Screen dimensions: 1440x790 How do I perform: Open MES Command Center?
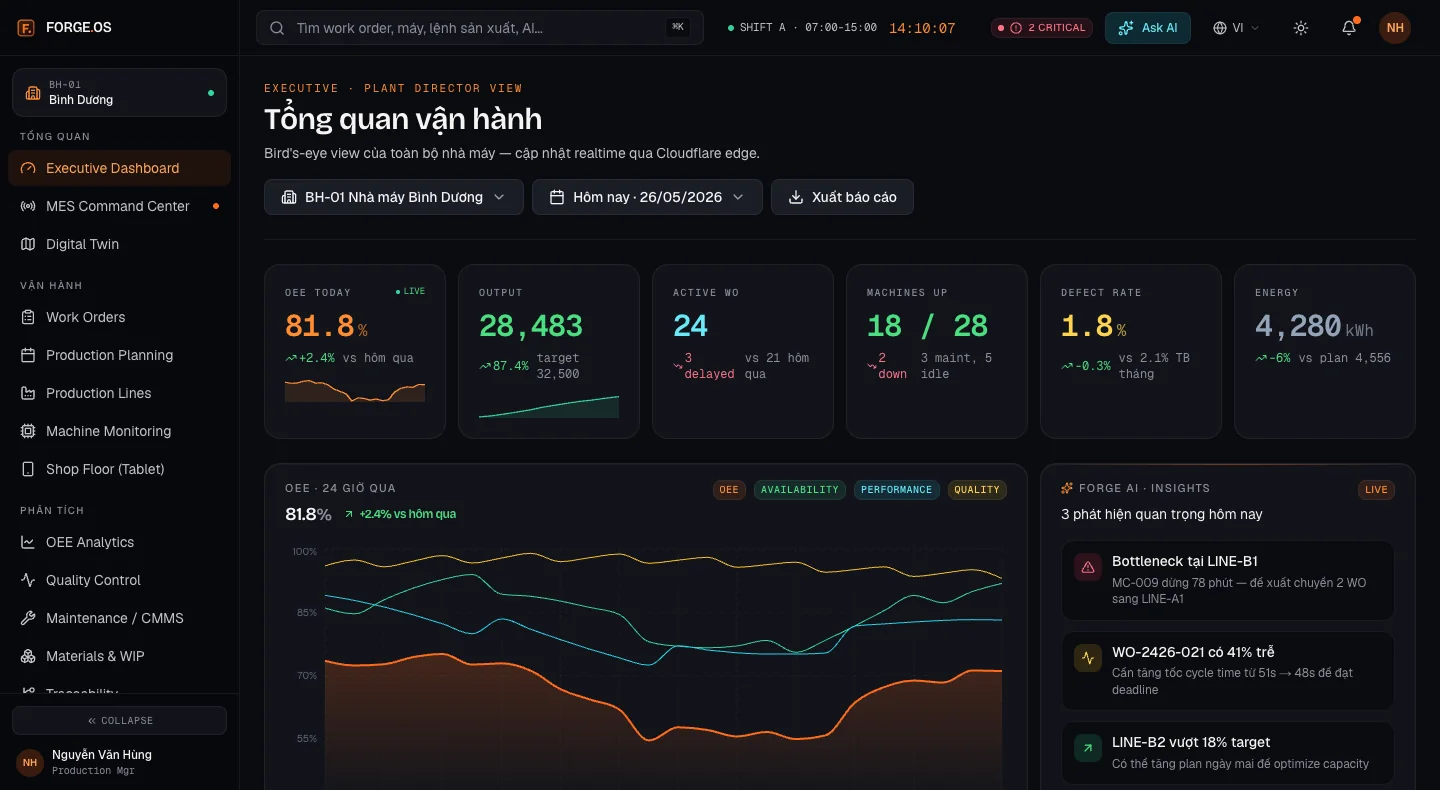[x=119, y=206]
